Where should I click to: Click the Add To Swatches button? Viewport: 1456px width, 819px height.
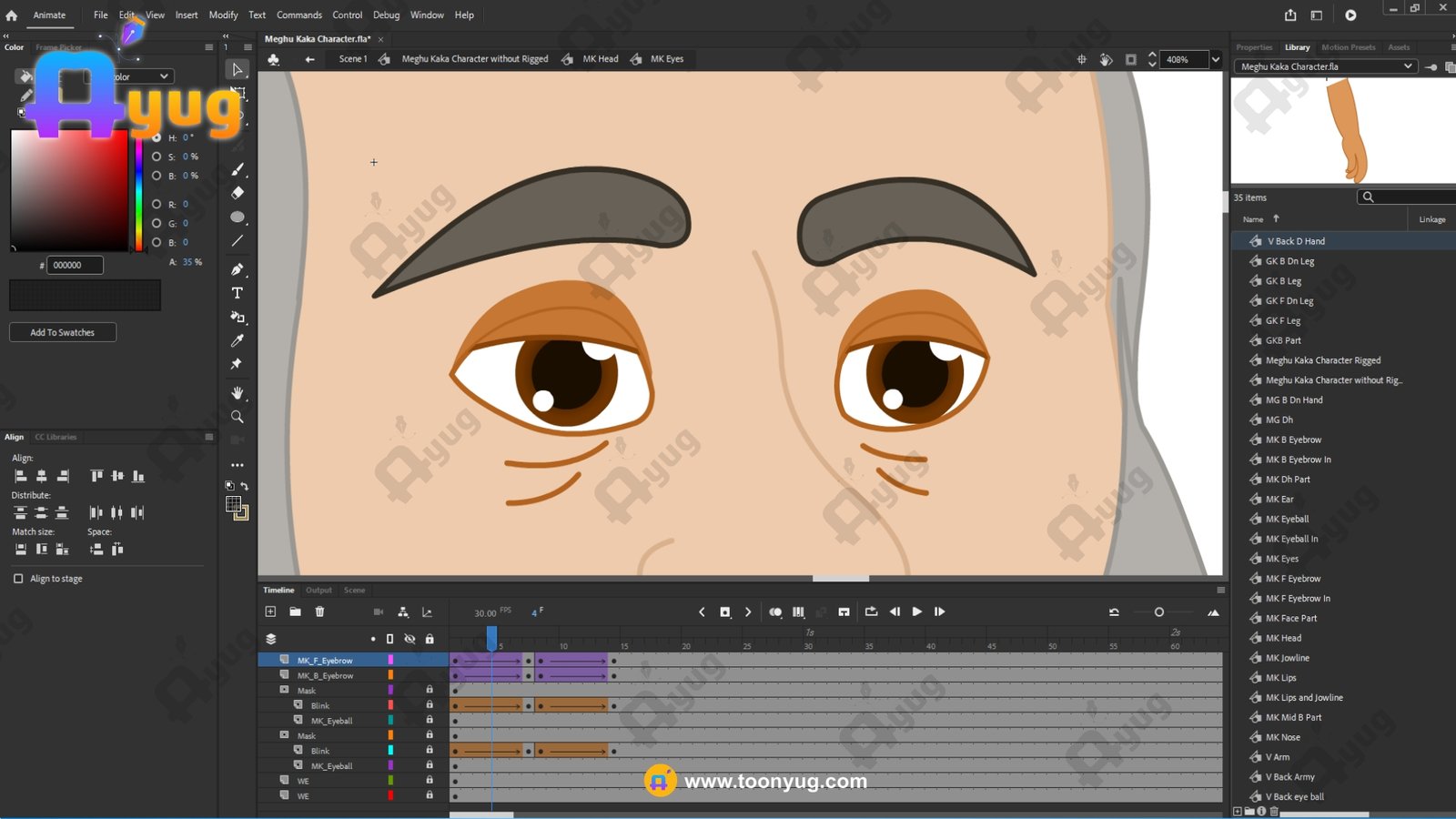(x=63, y=332)
